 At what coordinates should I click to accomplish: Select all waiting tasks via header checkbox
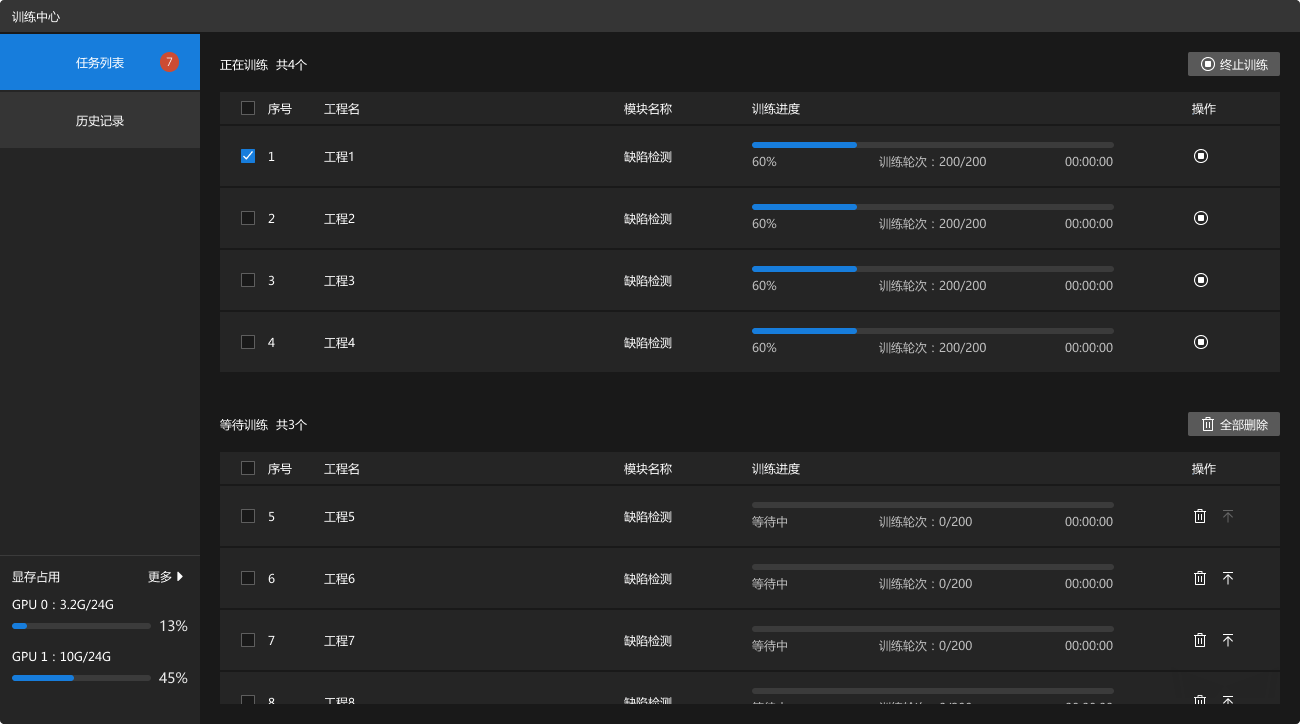click(248, 468)
